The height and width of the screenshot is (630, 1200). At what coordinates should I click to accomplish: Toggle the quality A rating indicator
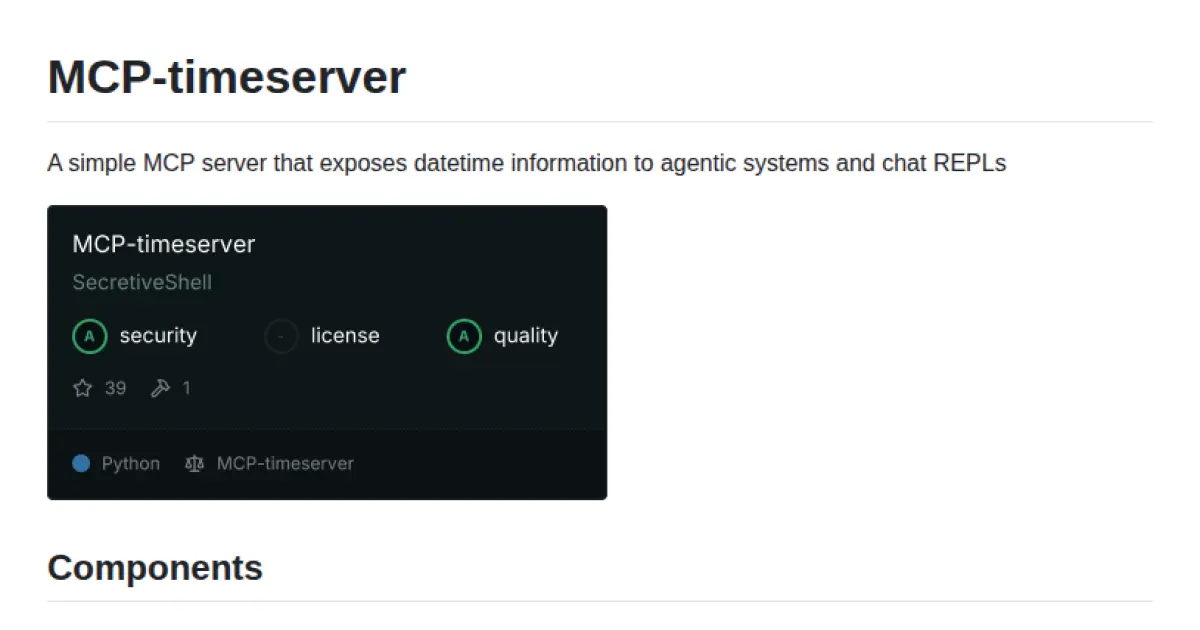click(463, 336)
